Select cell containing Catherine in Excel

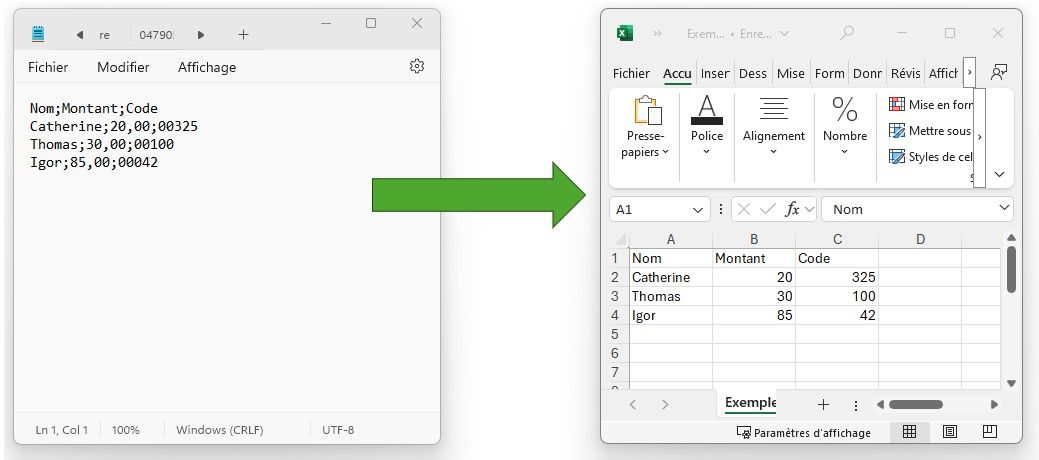click(x=670, y=277)
